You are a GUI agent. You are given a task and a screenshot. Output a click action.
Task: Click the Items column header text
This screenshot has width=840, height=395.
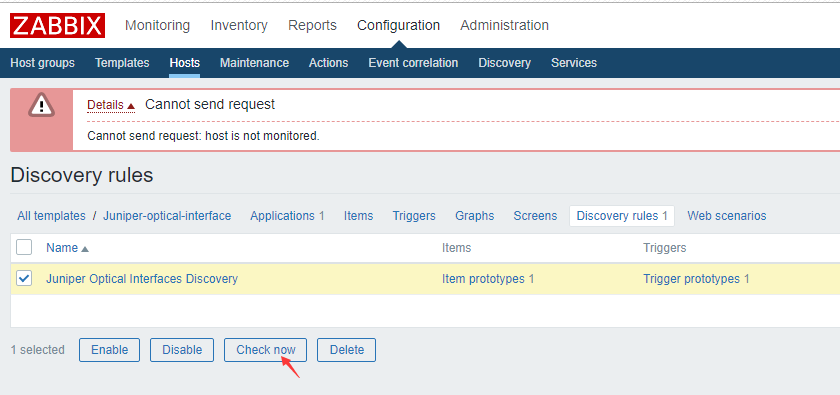click(456, 248)
